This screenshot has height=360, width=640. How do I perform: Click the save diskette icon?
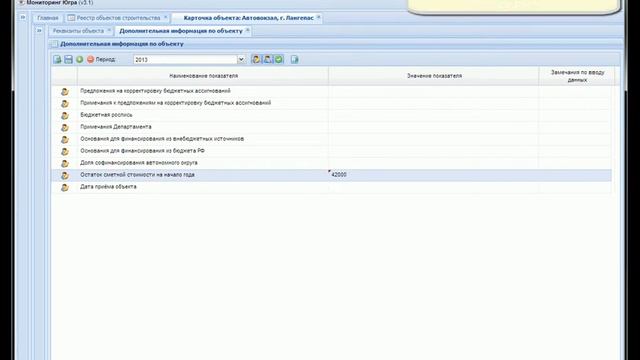[69, 60]
